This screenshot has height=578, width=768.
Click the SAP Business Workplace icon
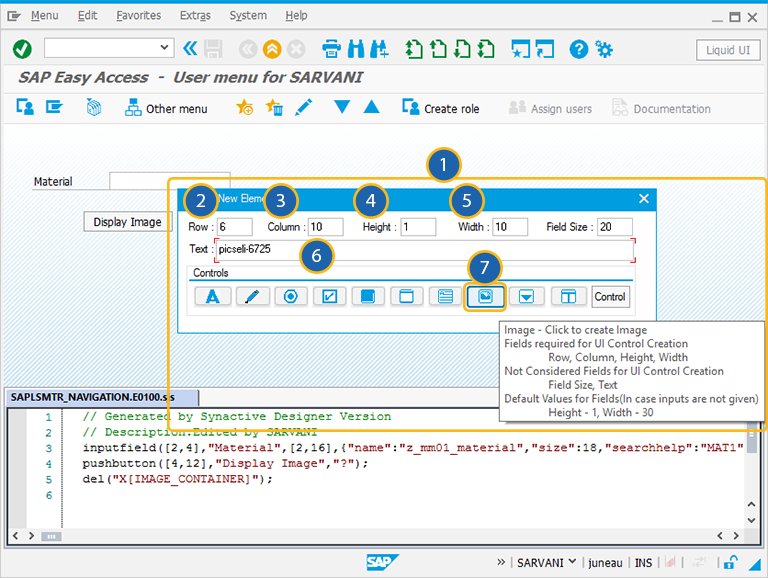[94, 107]
